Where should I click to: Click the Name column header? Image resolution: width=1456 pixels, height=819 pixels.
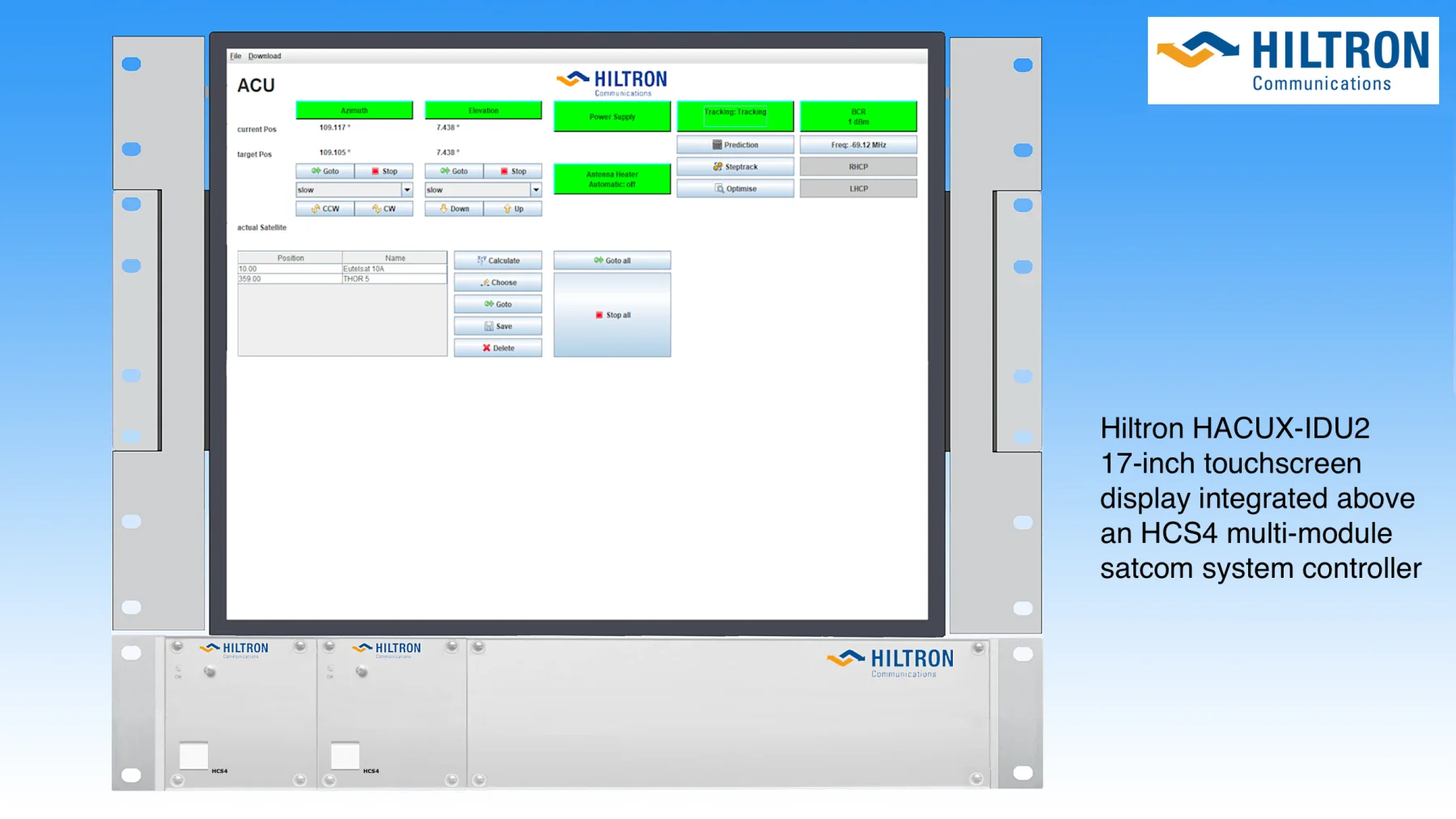[395, 258]
